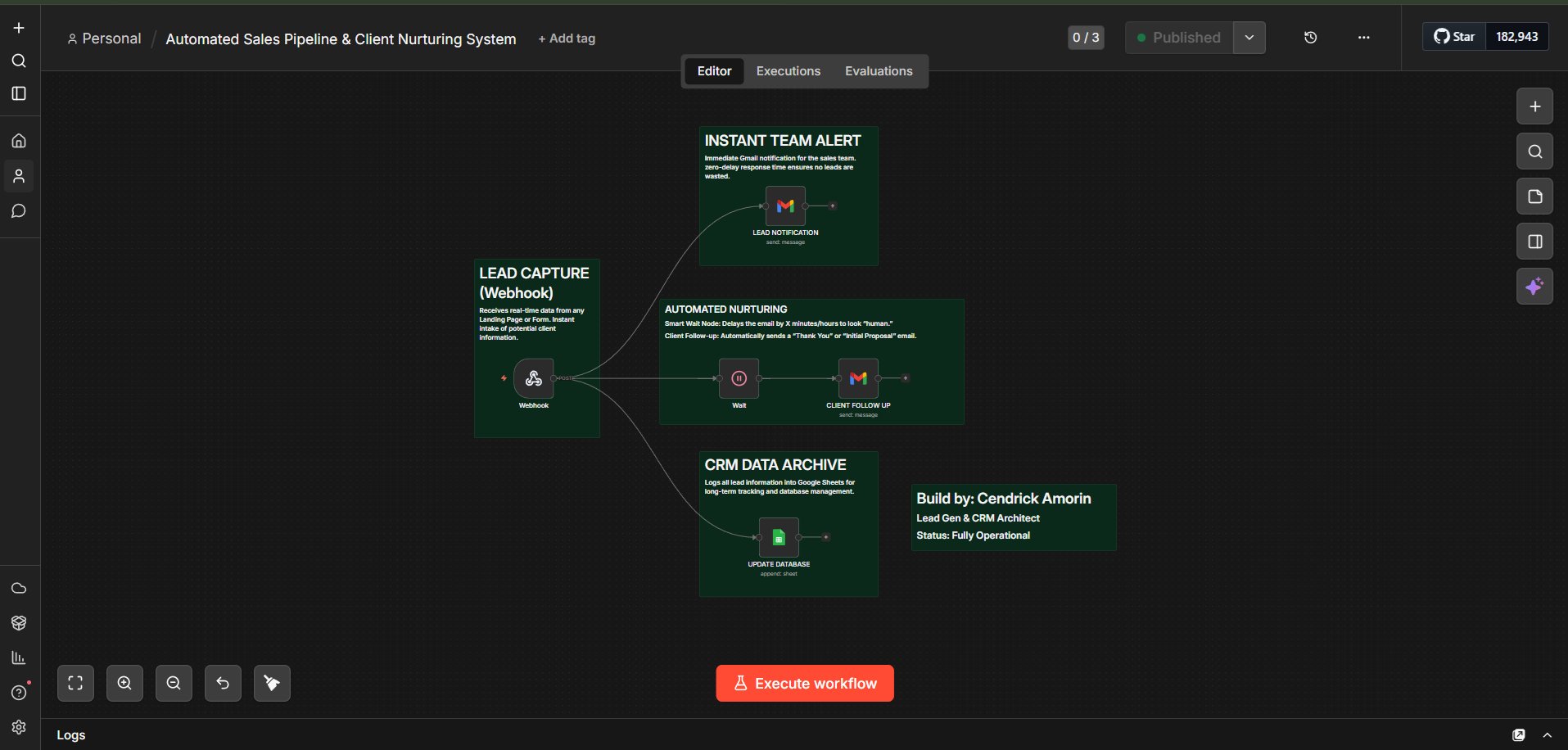
Task: Open workflow version history clock icon
Action: 1310,37
